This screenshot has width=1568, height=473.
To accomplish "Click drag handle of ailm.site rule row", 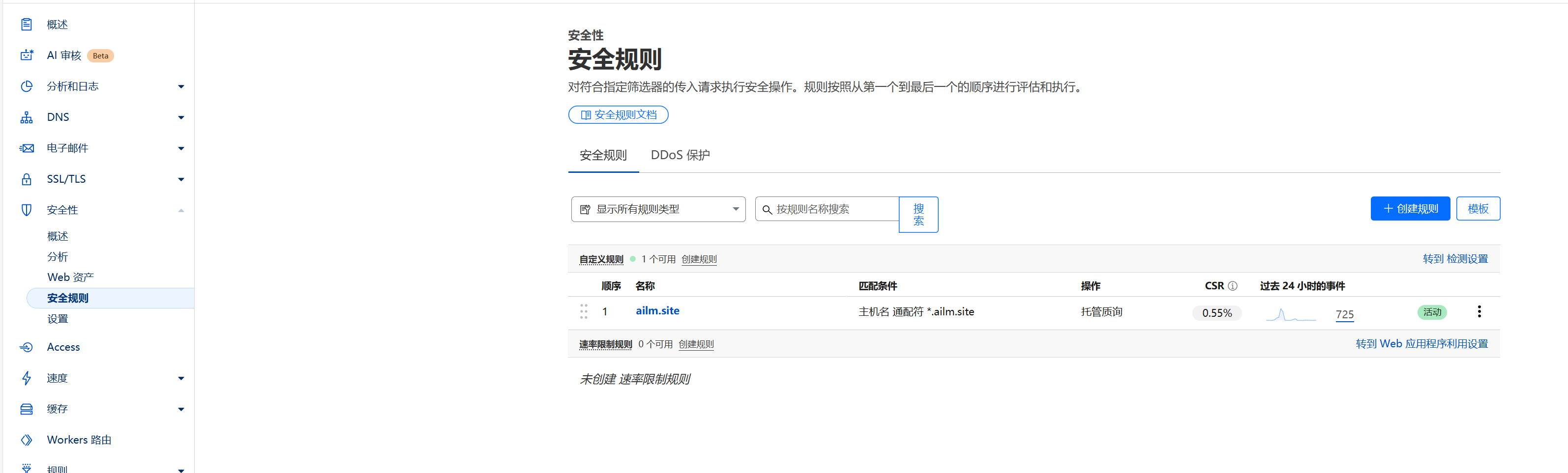I will [x=583, y=312].
